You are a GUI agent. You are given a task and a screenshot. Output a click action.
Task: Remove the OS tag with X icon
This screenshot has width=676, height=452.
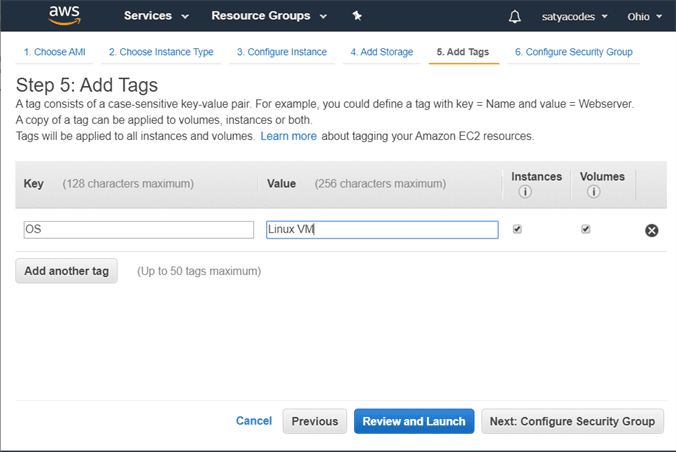(x=651, y=230)
